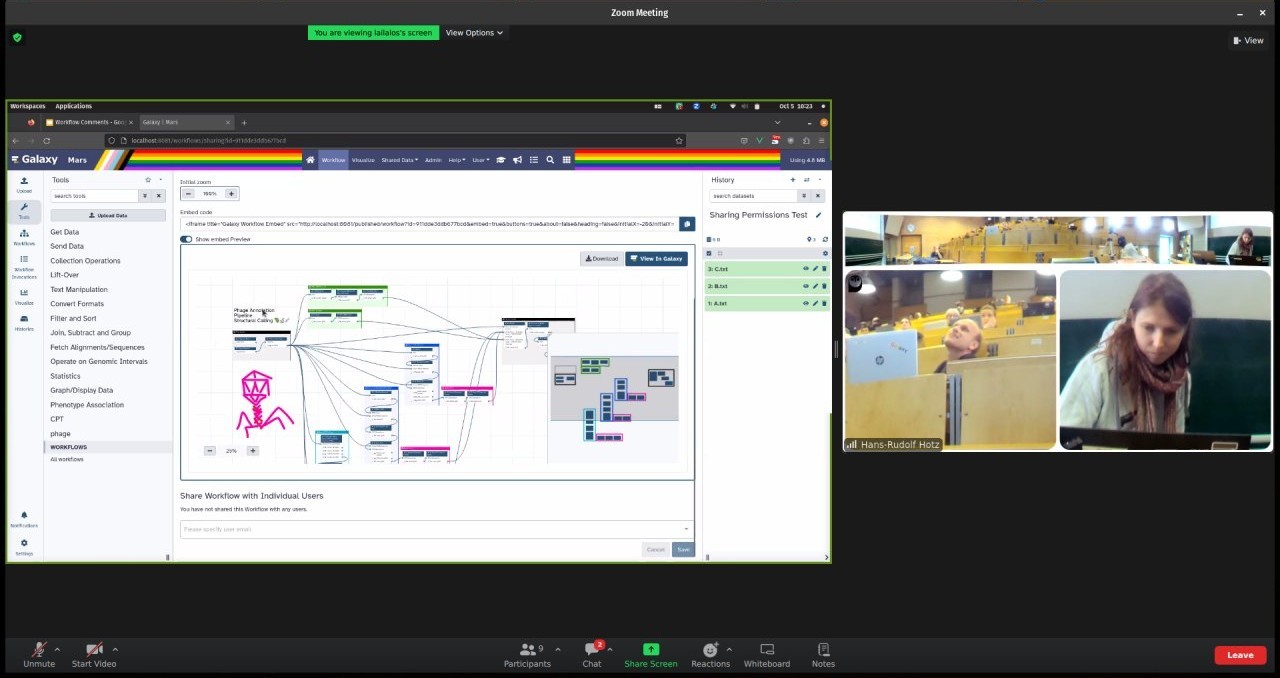Select the Workflow tab in Galaxy navbar
This screenshot has width=1280, height=678.
pyautogui.click(x=333, y=160)
